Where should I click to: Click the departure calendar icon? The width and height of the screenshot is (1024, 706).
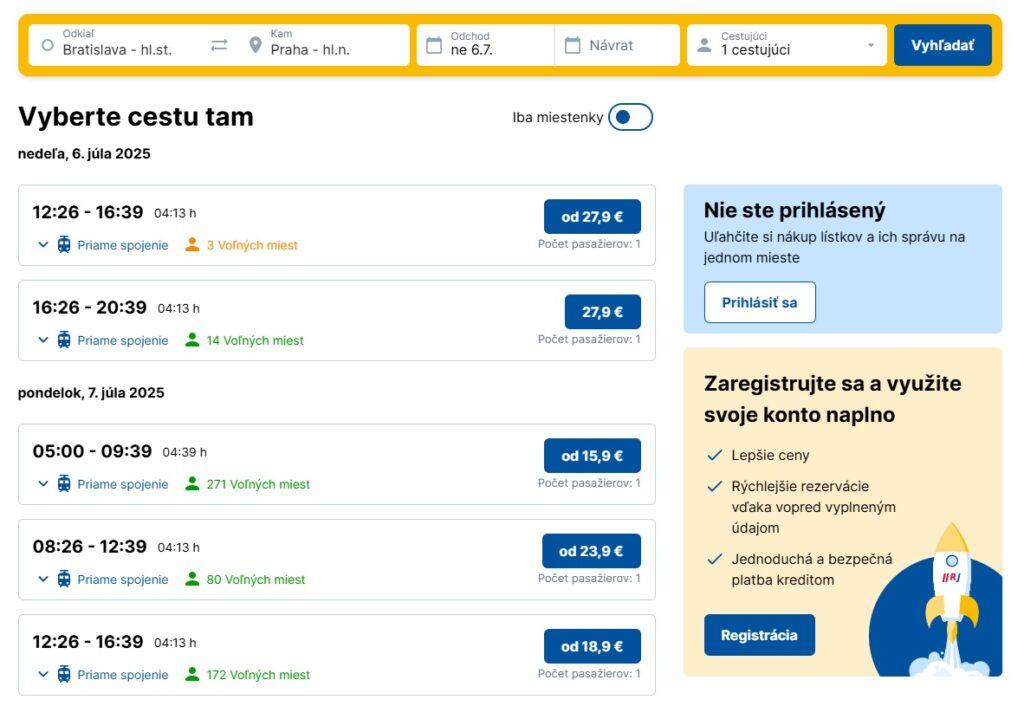434,45
